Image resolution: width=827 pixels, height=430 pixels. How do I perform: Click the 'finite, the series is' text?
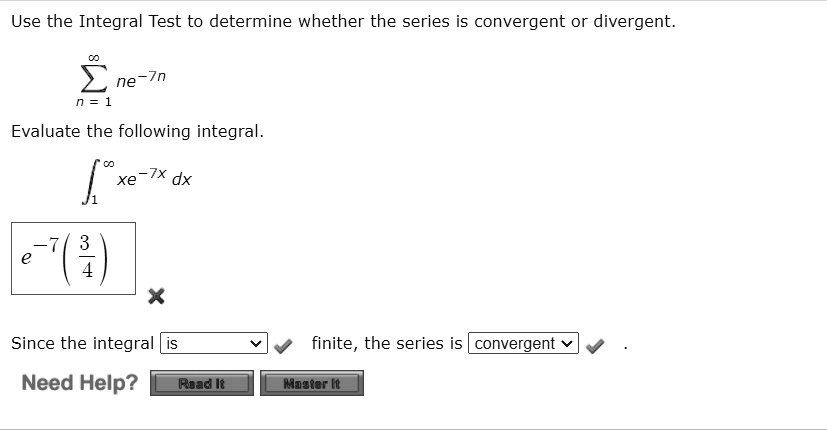[x=387, y=343]
